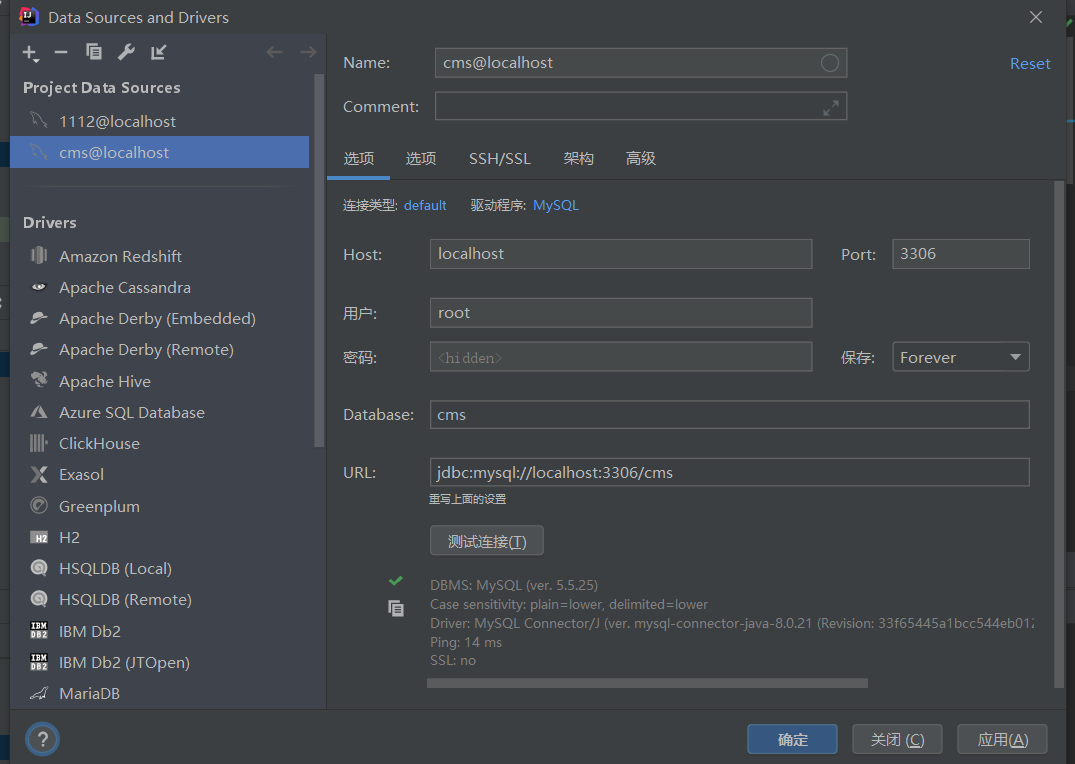Open driver settings via wrench icon
This screenshot has height=764, width=1075.
[126, 52]
